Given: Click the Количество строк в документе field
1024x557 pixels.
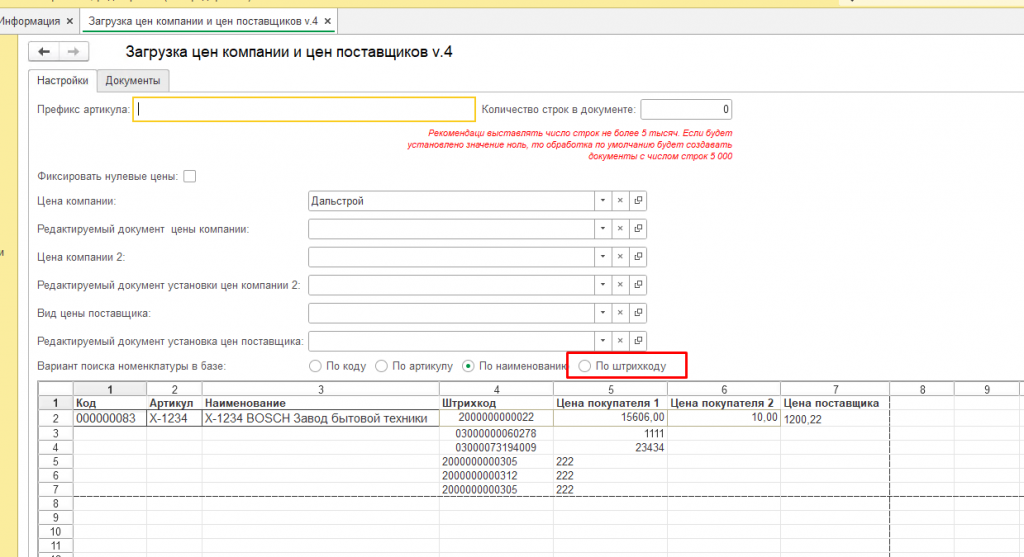Looking at the screenshot, I should (687, 109).
